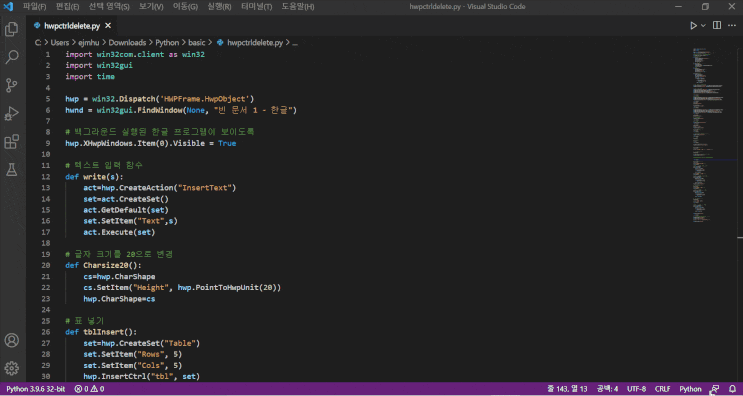743x396 pixels.
Task: Open the 도움말(H) menu
Action: 298,7
